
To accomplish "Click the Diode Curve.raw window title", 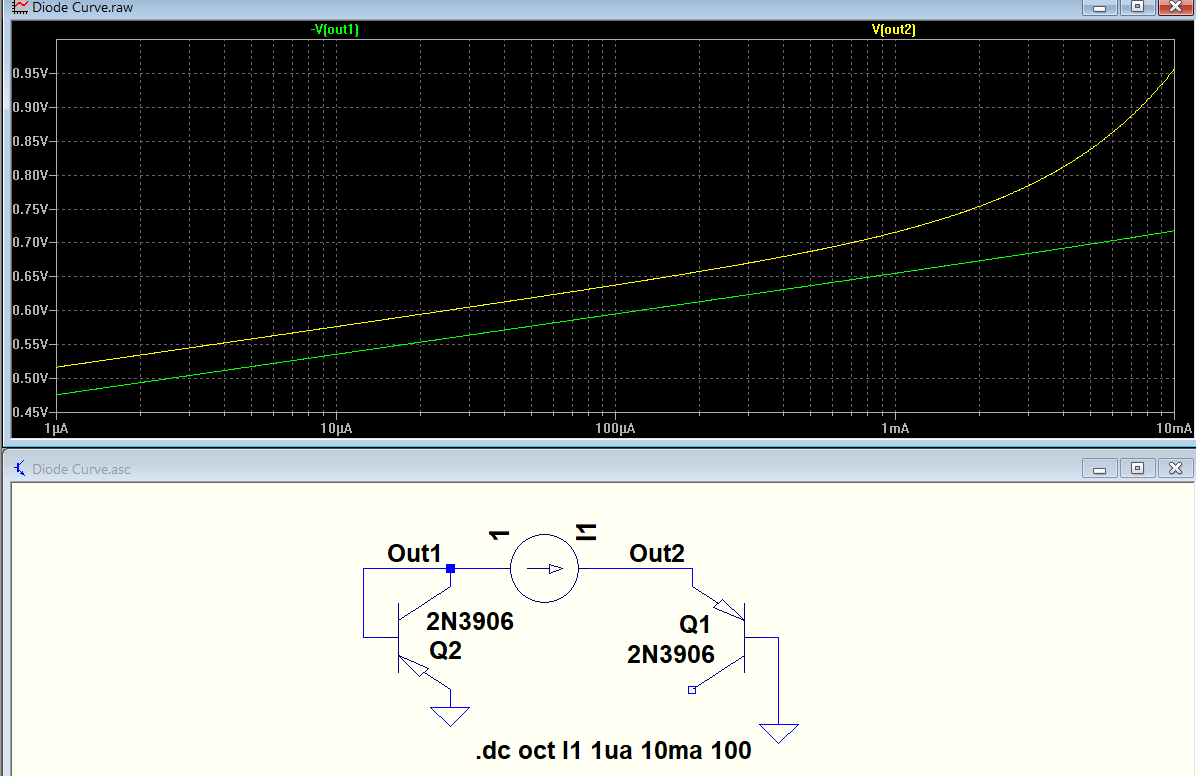I will pos(82,8).
